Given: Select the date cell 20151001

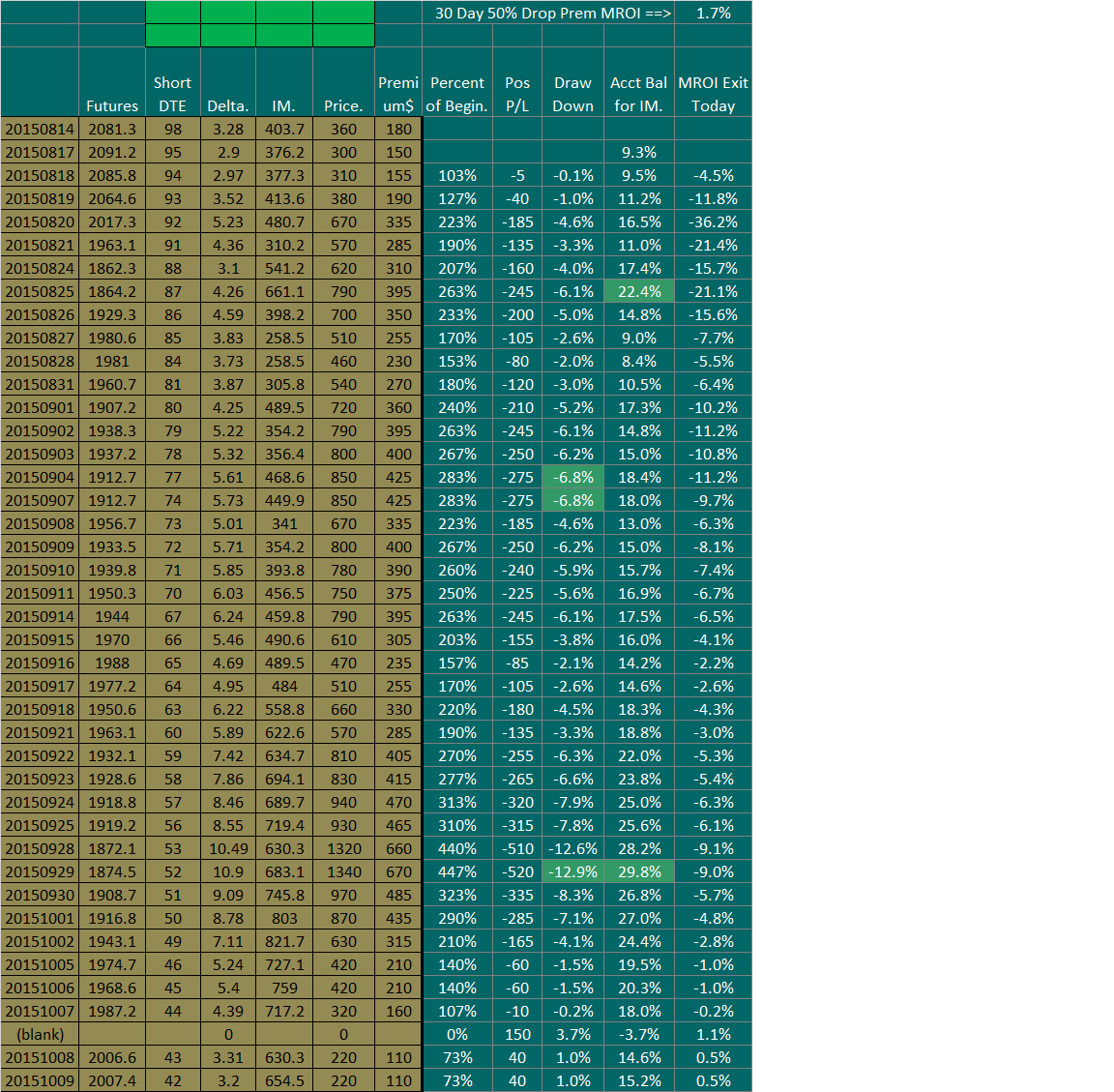Looking at the screenshot, I should pyautogui.click(x=40, y=919).
